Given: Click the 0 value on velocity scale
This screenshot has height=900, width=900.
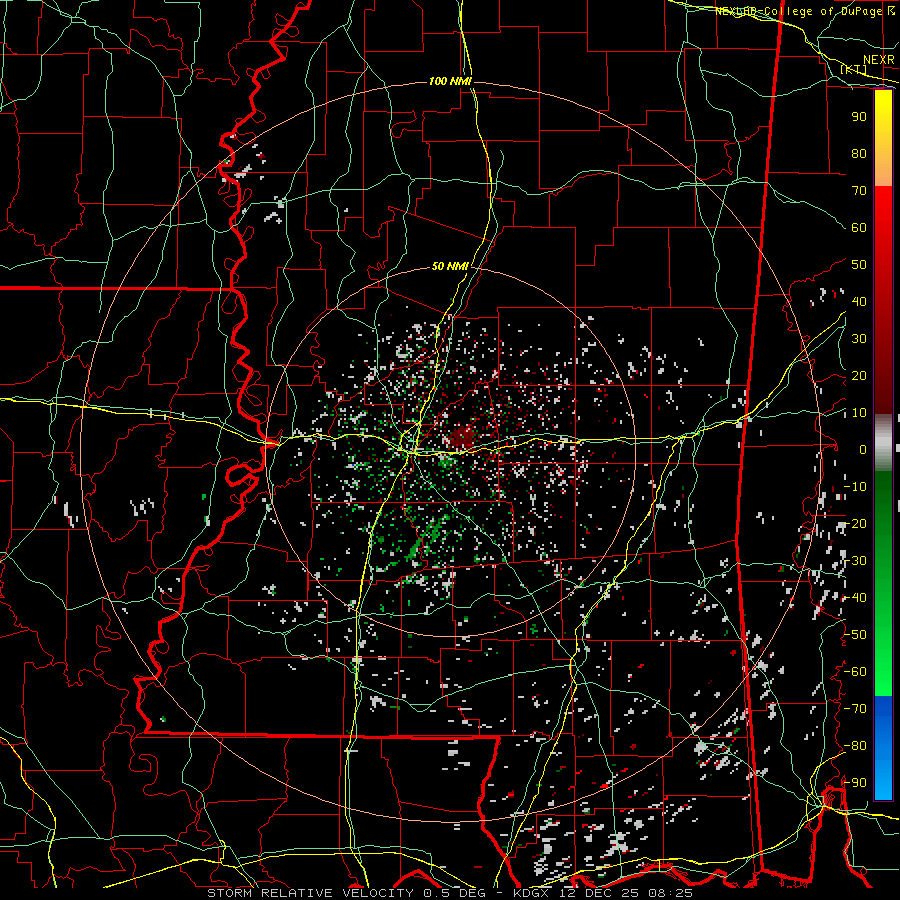Looking at the screenshot, I should point(863,450).
